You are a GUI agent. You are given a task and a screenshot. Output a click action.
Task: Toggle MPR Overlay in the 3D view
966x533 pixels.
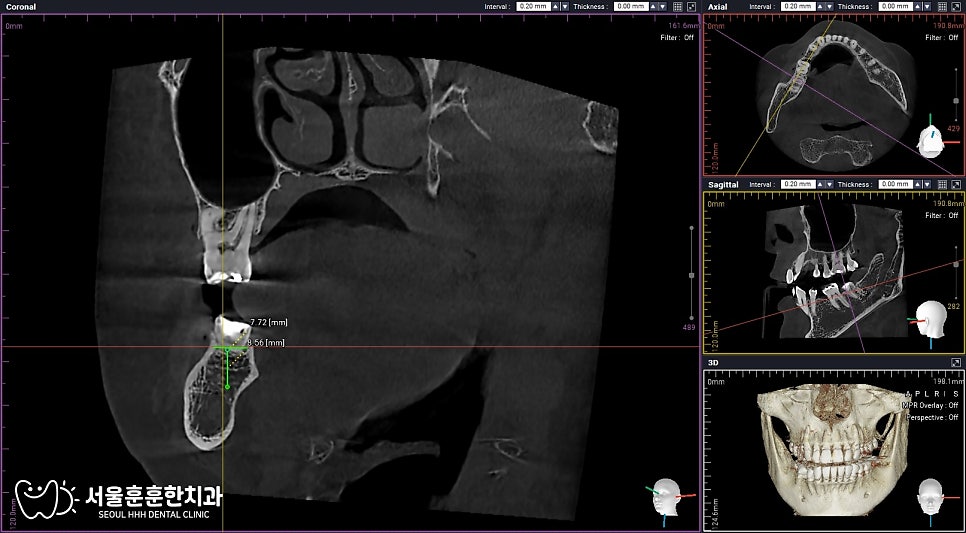(930, 405)
